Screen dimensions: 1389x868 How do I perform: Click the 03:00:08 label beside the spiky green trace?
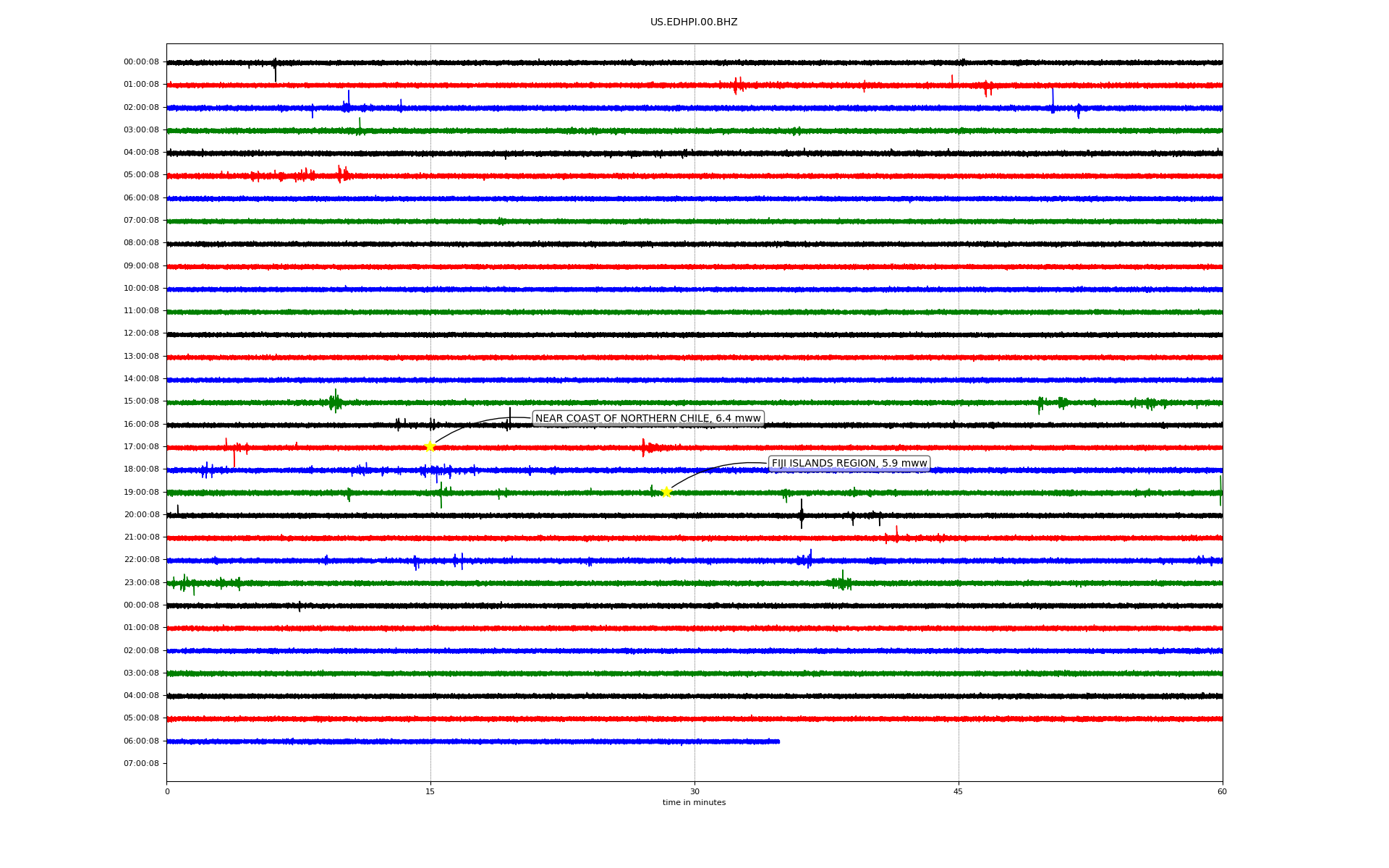(x=141, y=129)
